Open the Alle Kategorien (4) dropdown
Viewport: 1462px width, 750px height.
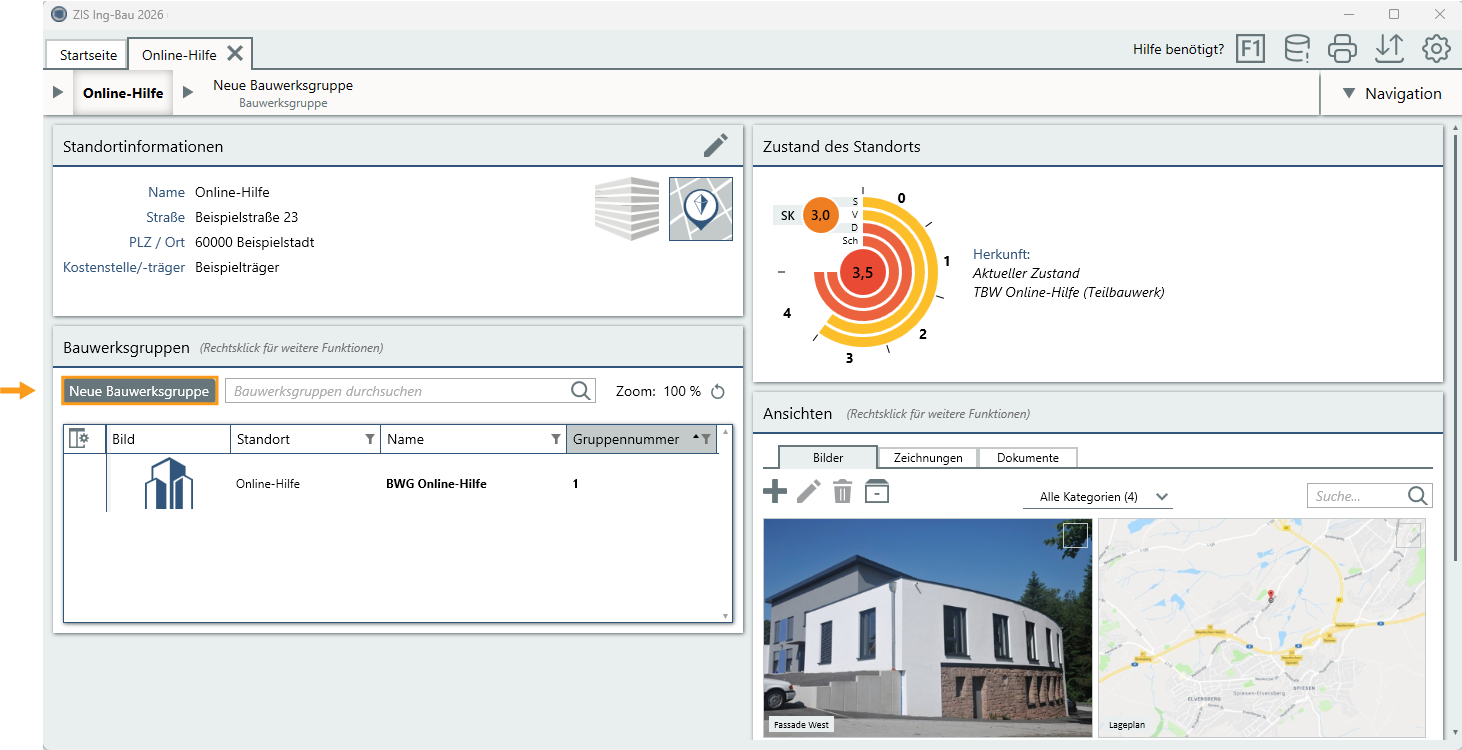(1098, 497)
